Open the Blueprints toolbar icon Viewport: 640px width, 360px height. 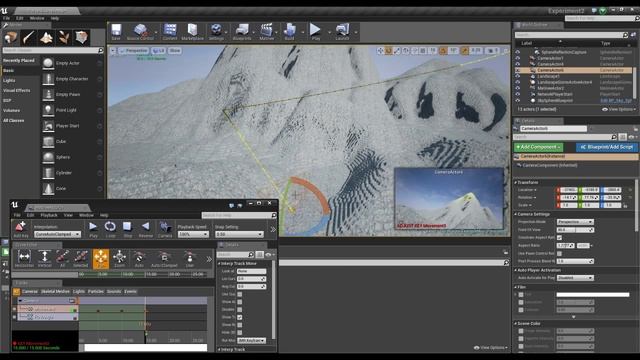(x=242, y=32)
